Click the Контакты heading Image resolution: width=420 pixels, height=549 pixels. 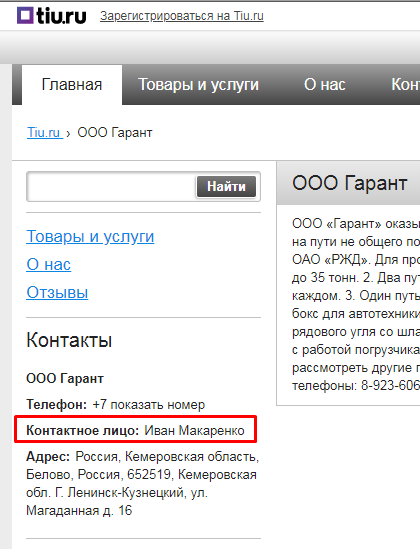[x=69, y=340]
